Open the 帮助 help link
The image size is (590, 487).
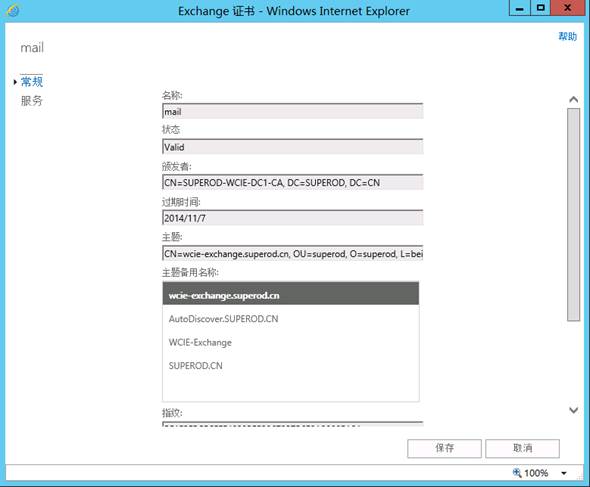coord(567,37)
